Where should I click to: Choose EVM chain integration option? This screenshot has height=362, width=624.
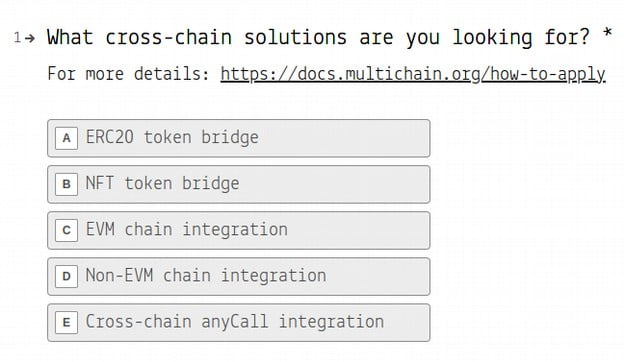239,230
